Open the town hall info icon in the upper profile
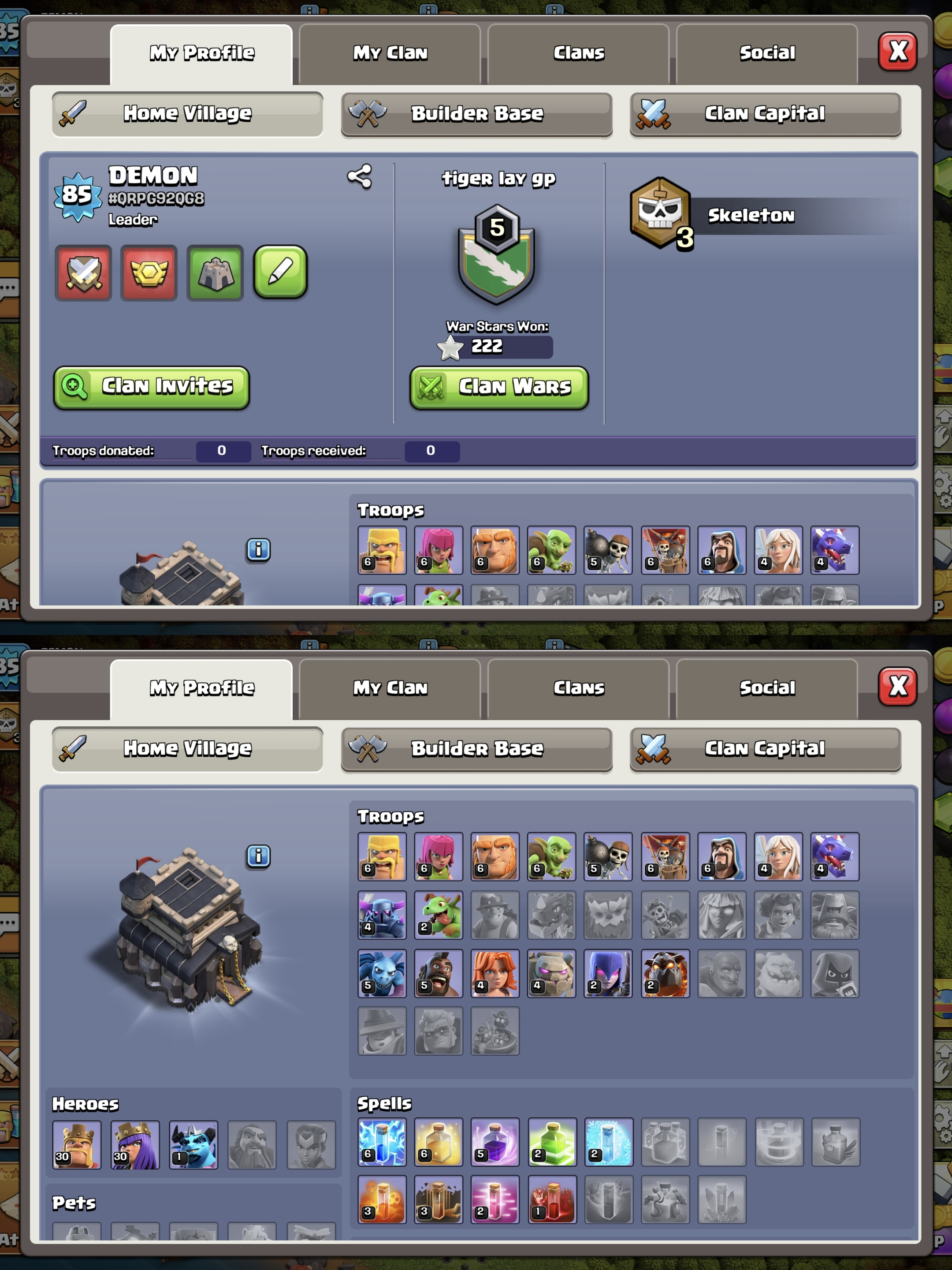Image resolution: width=952 pixels, height=1270 pixels. pos(258,550)
